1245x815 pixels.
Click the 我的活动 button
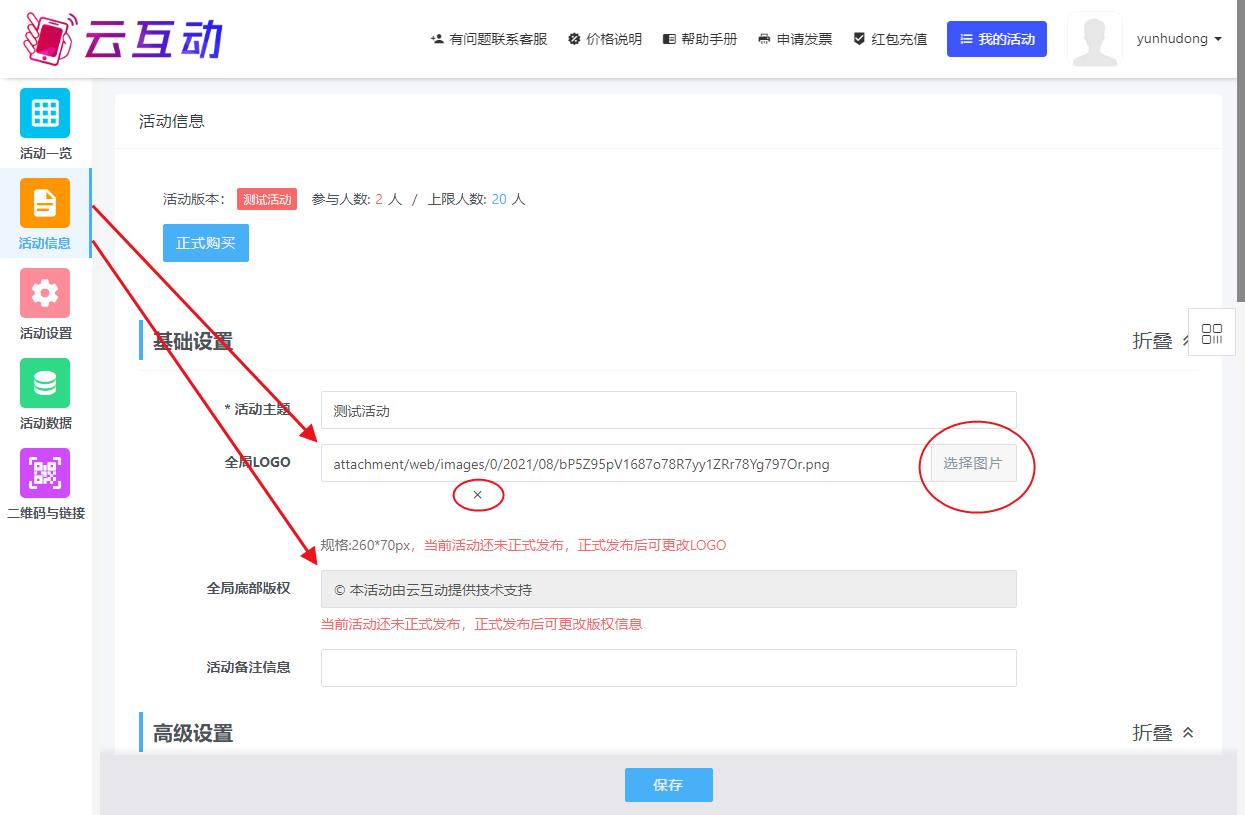click(996, 39)
